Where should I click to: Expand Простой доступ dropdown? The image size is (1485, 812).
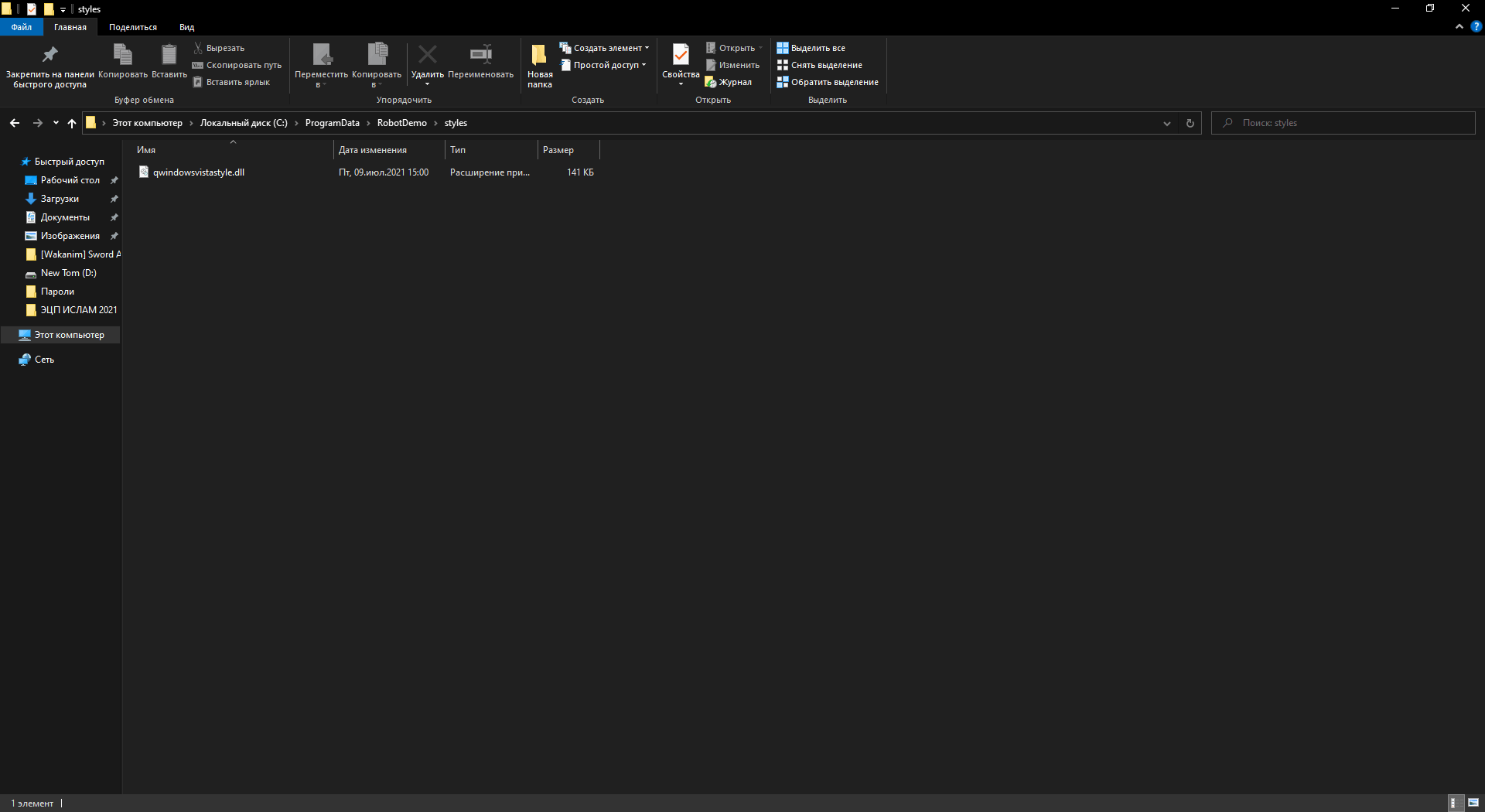point(603,65)
